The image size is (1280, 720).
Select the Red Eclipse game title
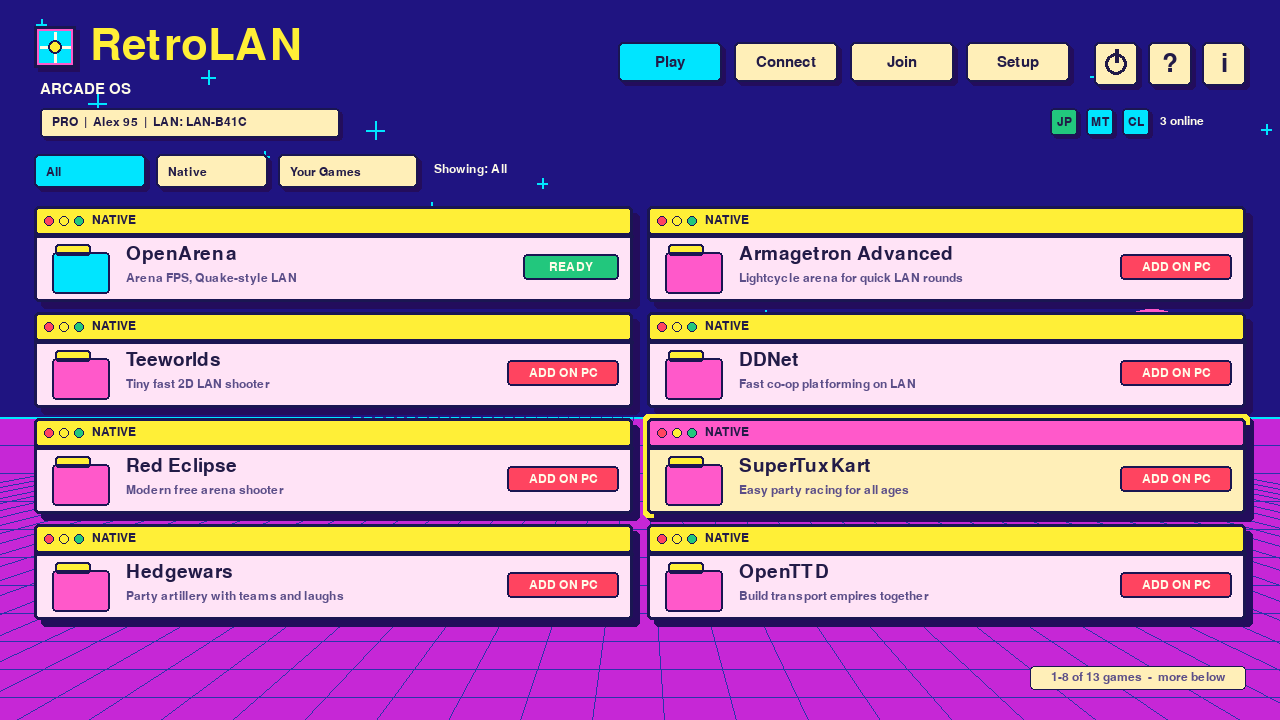181,466
